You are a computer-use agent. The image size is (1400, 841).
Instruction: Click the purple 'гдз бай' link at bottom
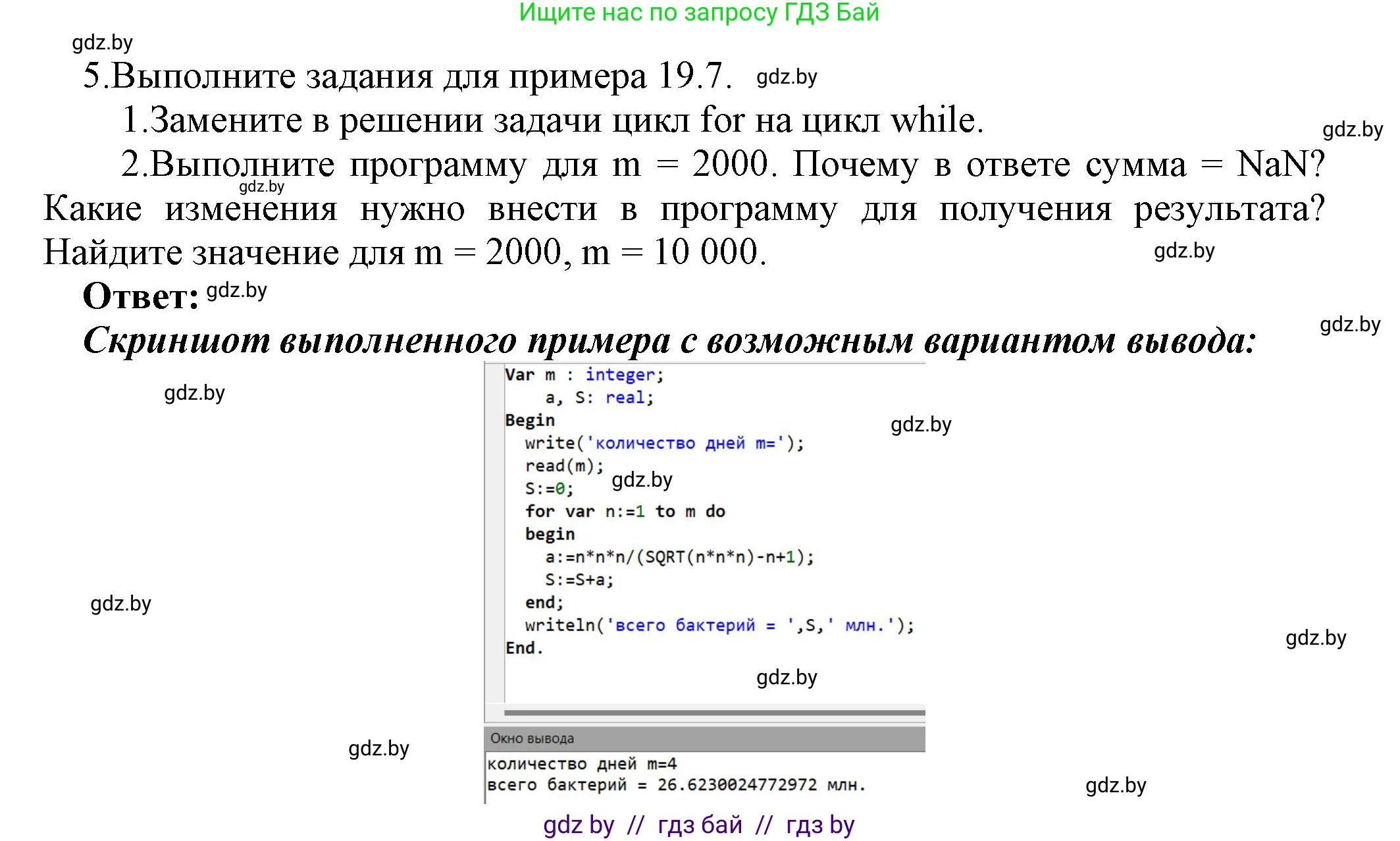pos(701,824)
